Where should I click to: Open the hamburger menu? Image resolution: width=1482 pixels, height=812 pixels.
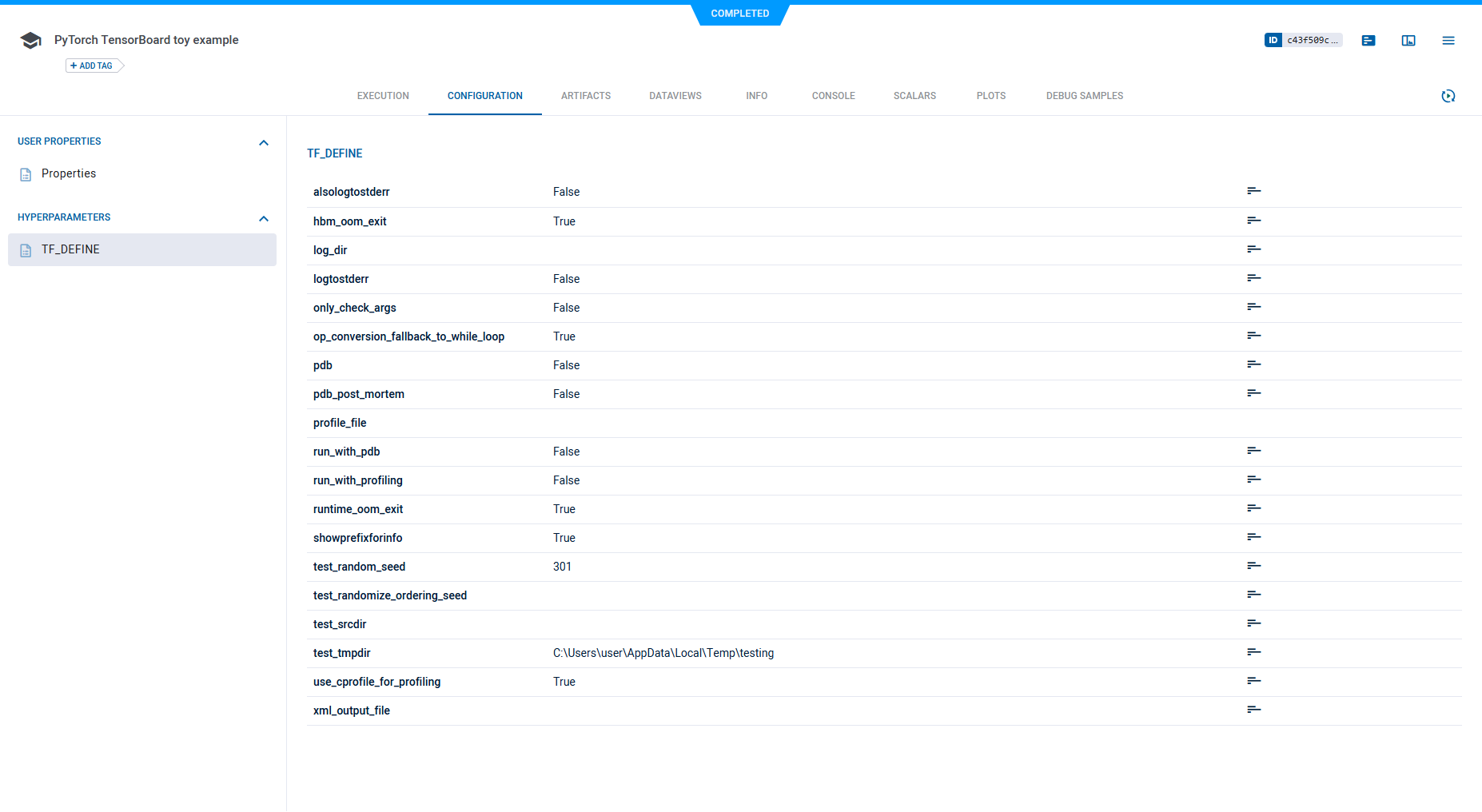tap(1448, 41)
